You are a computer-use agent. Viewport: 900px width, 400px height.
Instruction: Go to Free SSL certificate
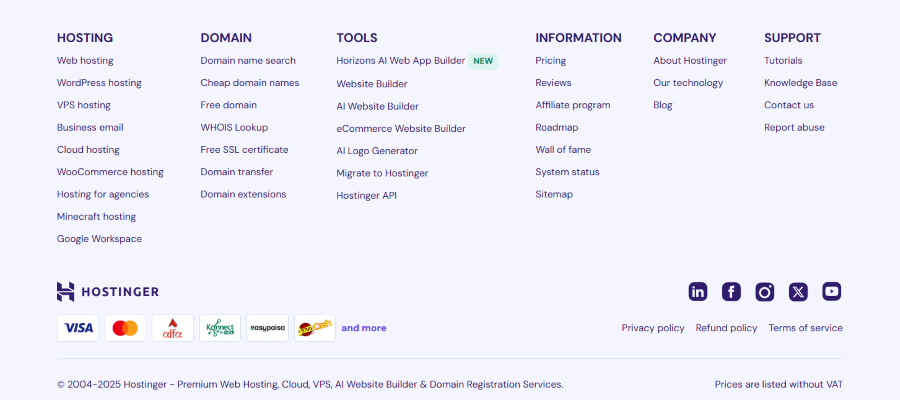click(245, 150)
